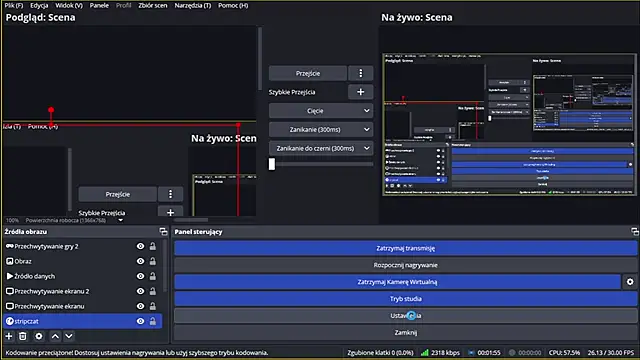
Task: Open the Zanikanie (300ms) dropdown
Action: tap(321, 130)
